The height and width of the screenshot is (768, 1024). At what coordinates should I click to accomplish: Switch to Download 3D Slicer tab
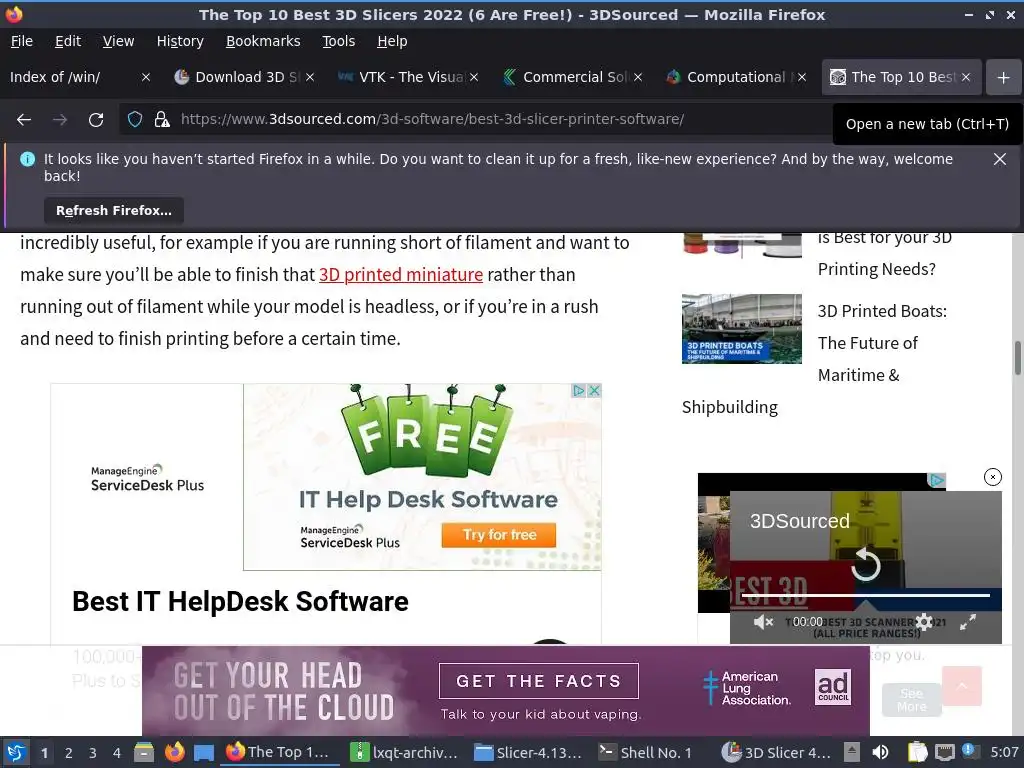point(240,77)
